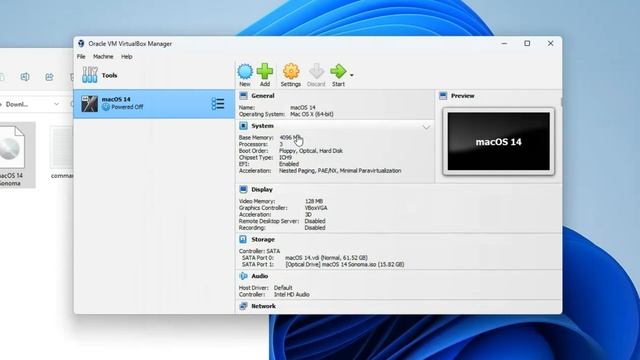Open macOS 14 machine list menu icon

[218, 104]
